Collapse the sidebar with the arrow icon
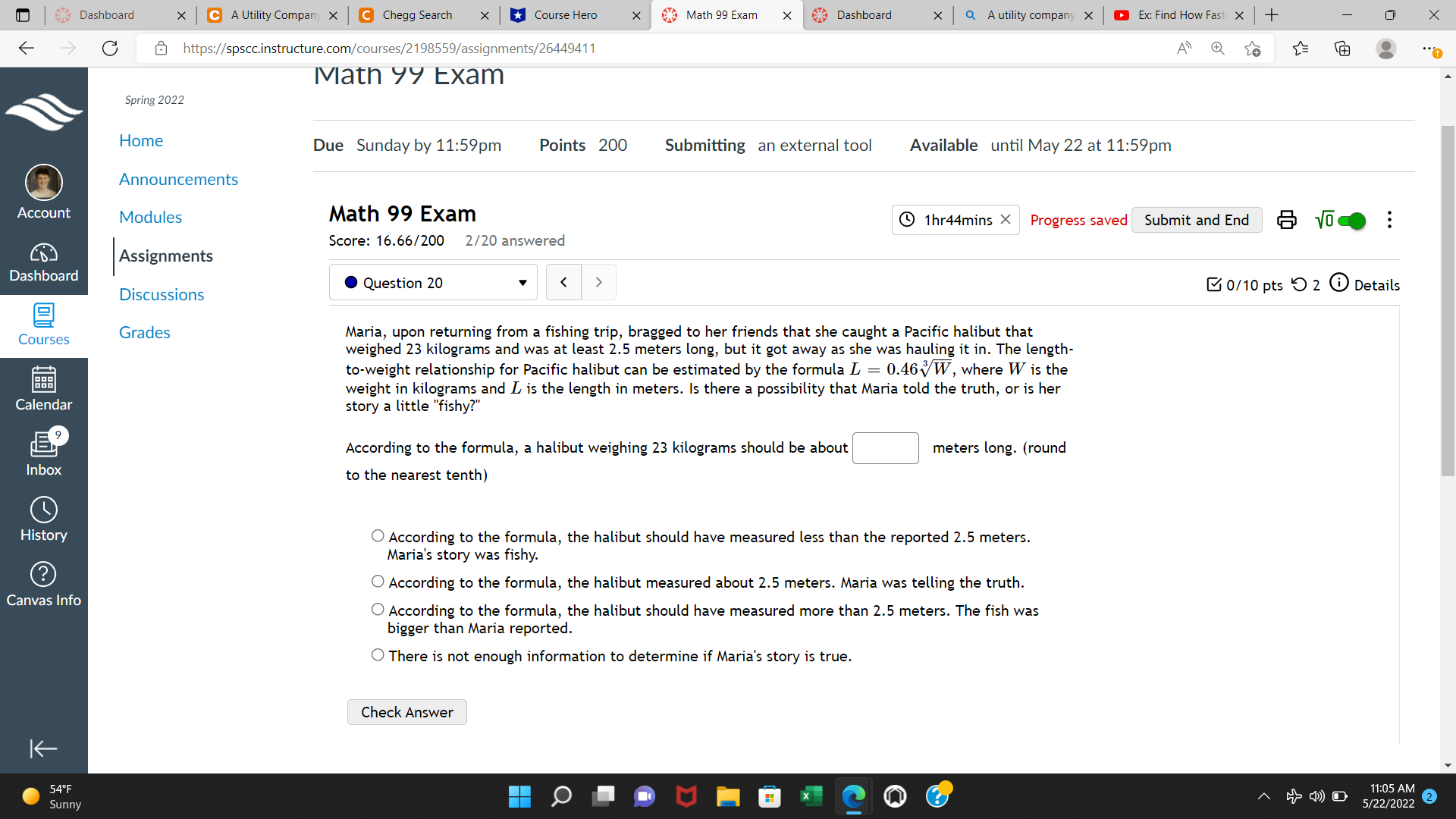 pyautogui.click(x=43, y=748)
